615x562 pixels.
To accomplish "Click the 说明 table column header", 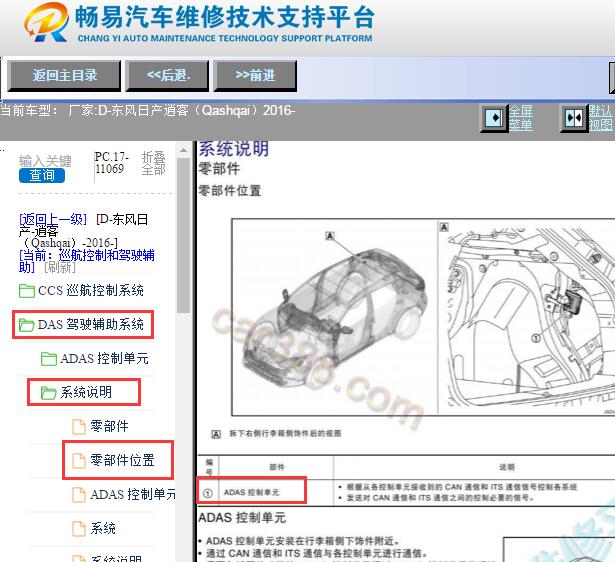I will pos(506,467).
